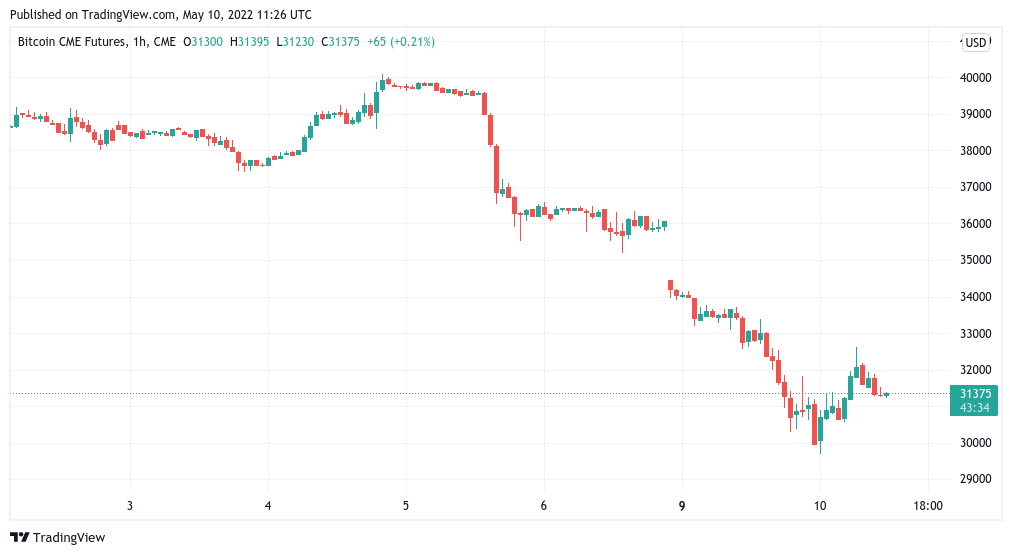Select date 9 on the time axis

tap(681, 506)
